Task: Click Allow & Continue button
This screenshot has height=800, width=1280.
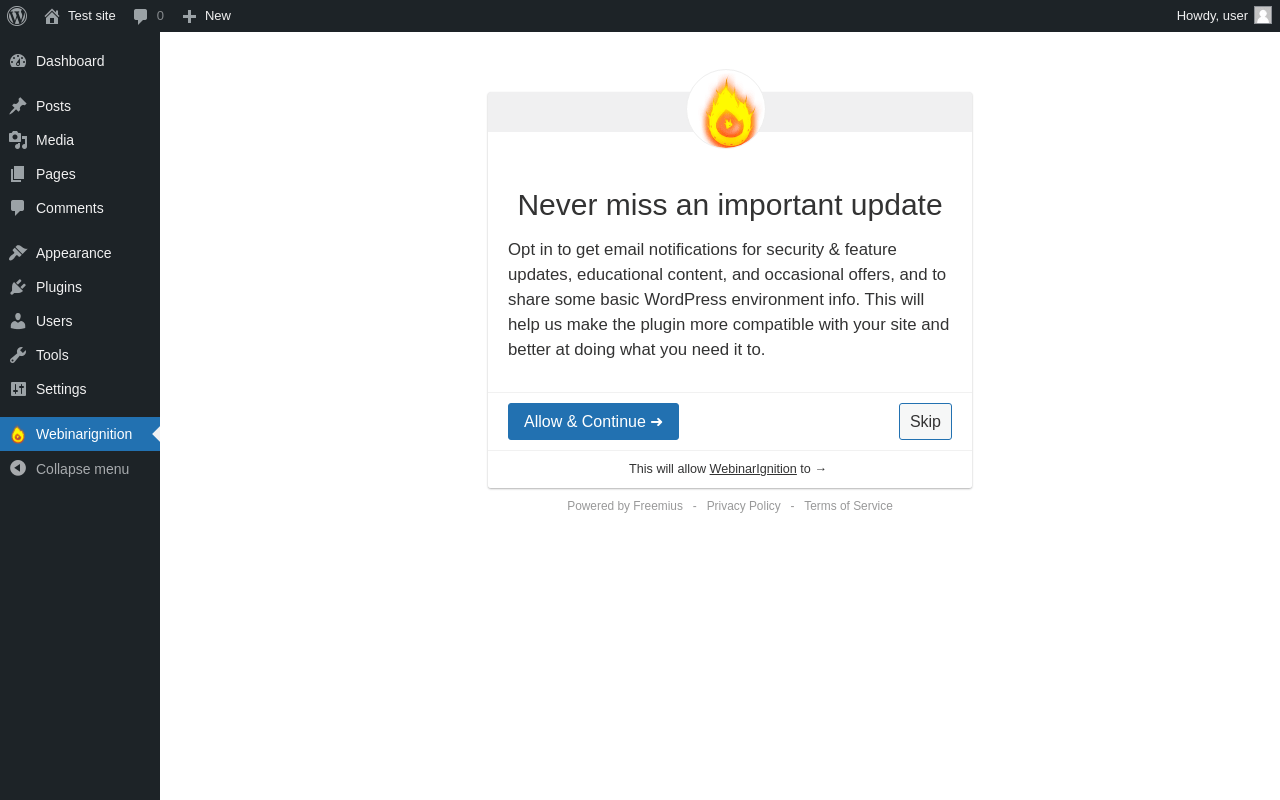Action: (593, 421)
